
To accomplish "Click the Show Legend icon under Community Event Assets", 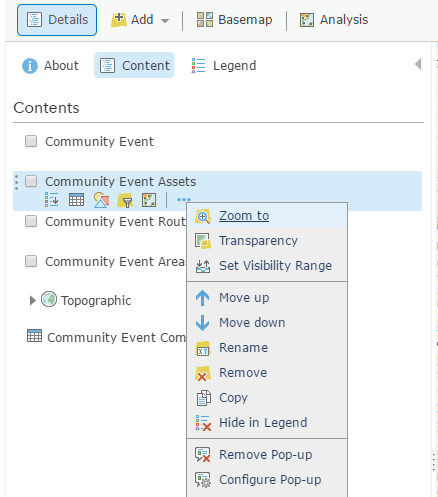I will point(52,200).
